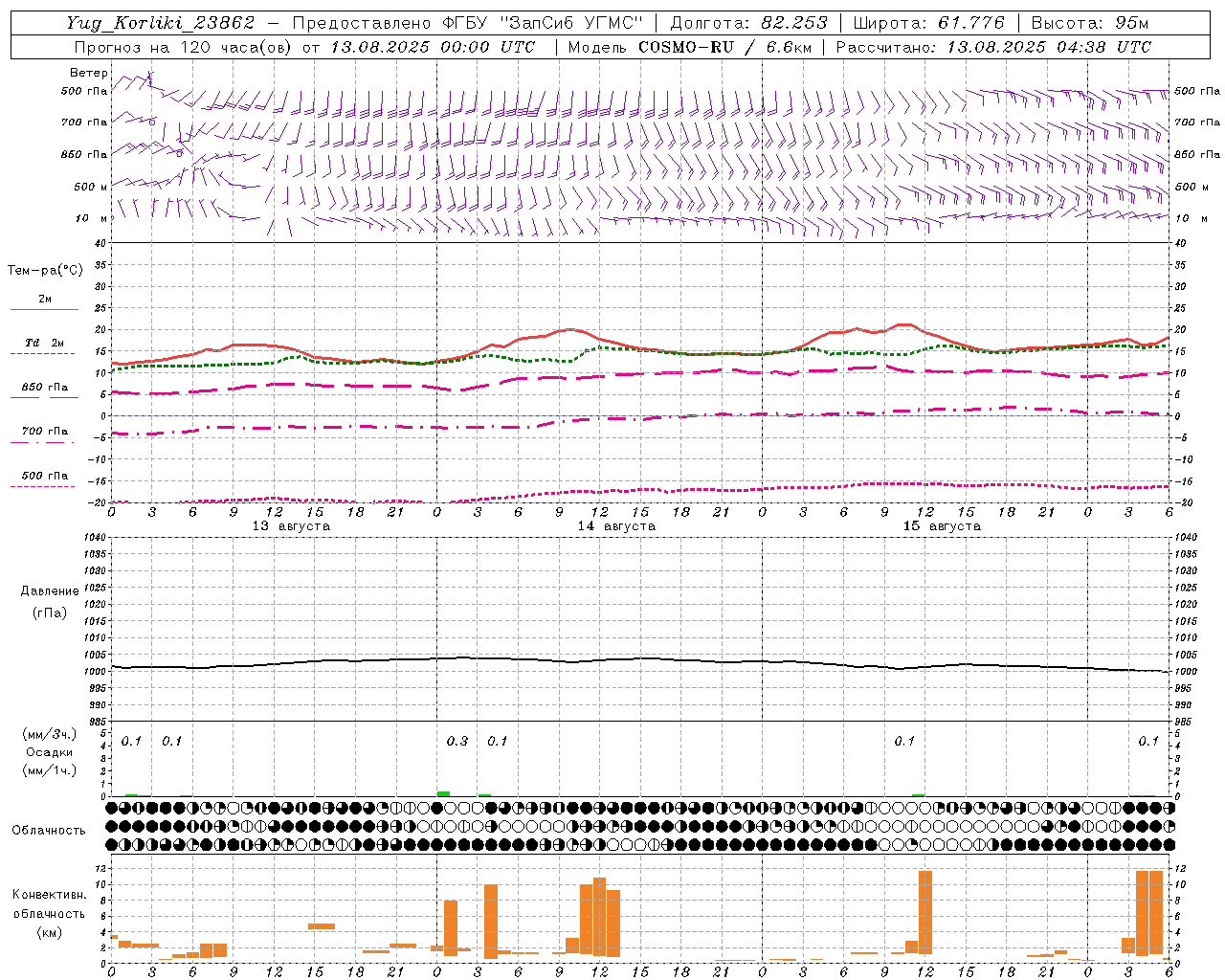
Task: Select the '15 августа' date label
Action: point(942,526)
